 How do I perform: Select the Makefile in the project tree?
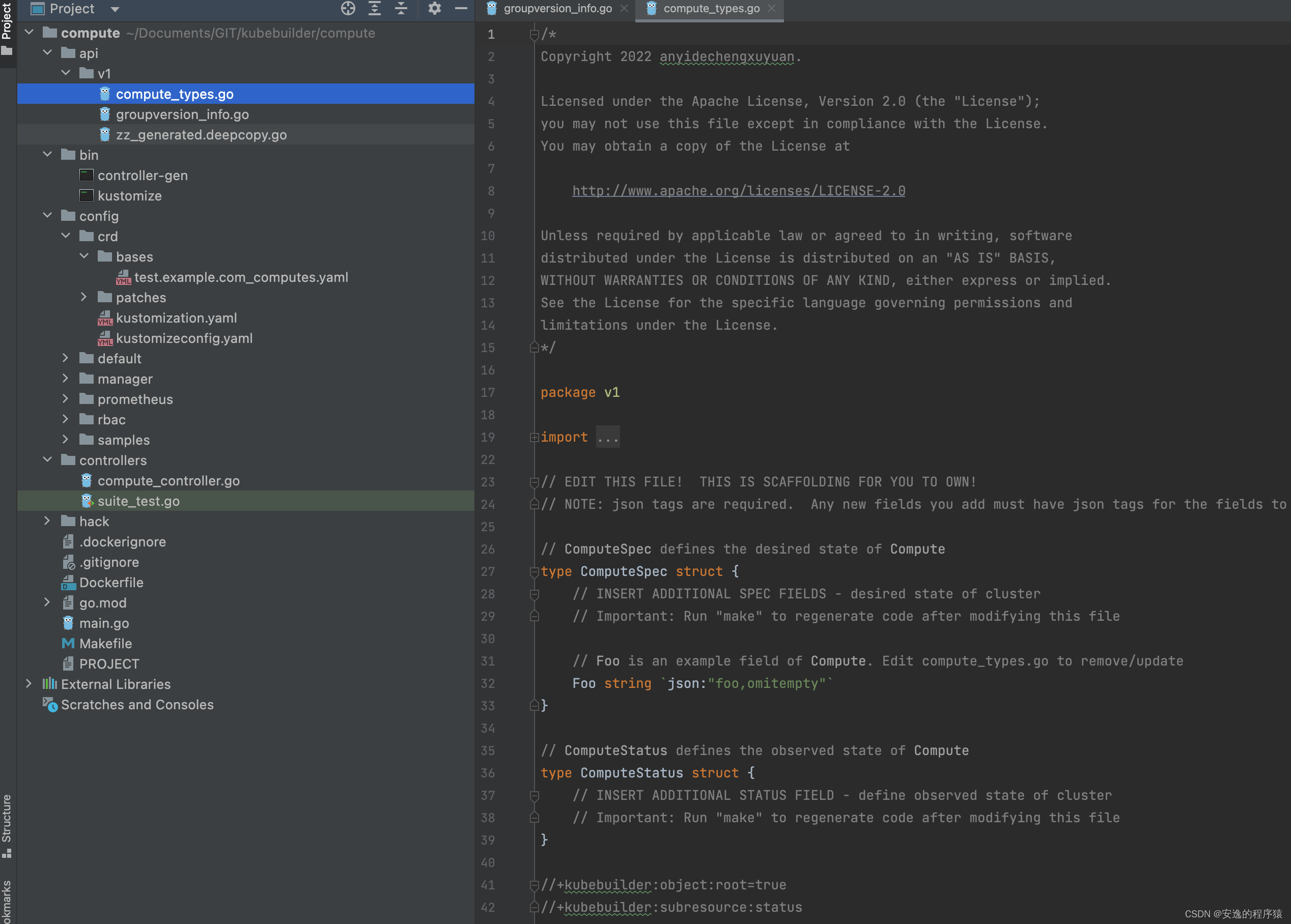(x=105, y=644)
